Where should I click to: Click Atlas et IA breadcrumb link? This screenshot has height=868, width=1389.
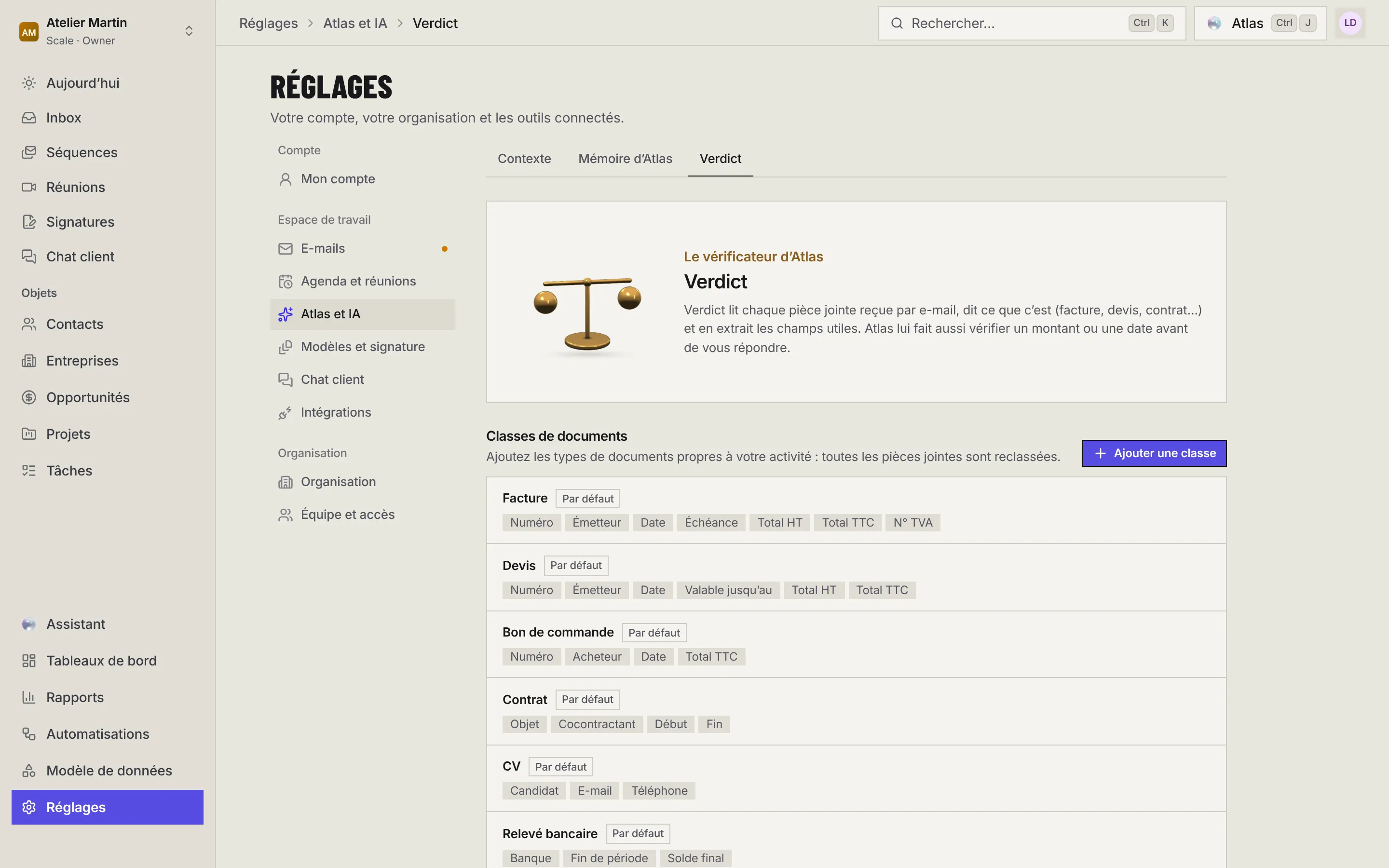tap(354, 23)
